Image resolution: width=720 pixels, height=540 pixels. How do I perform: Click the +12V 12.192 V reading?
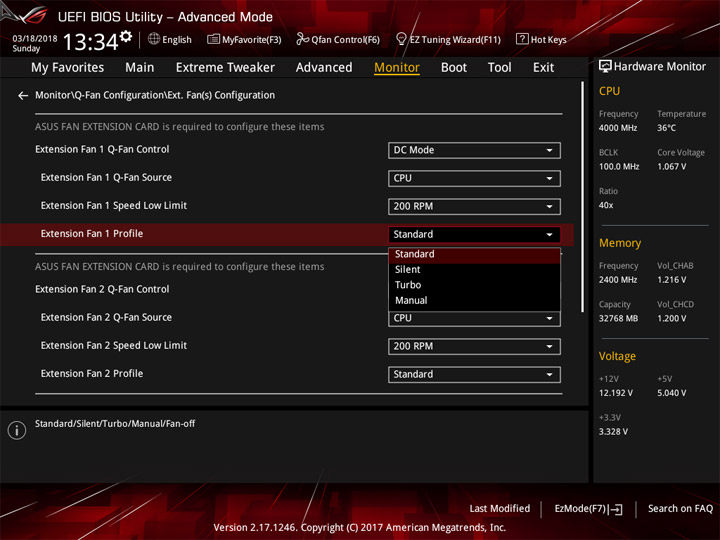tap(615, 393)
